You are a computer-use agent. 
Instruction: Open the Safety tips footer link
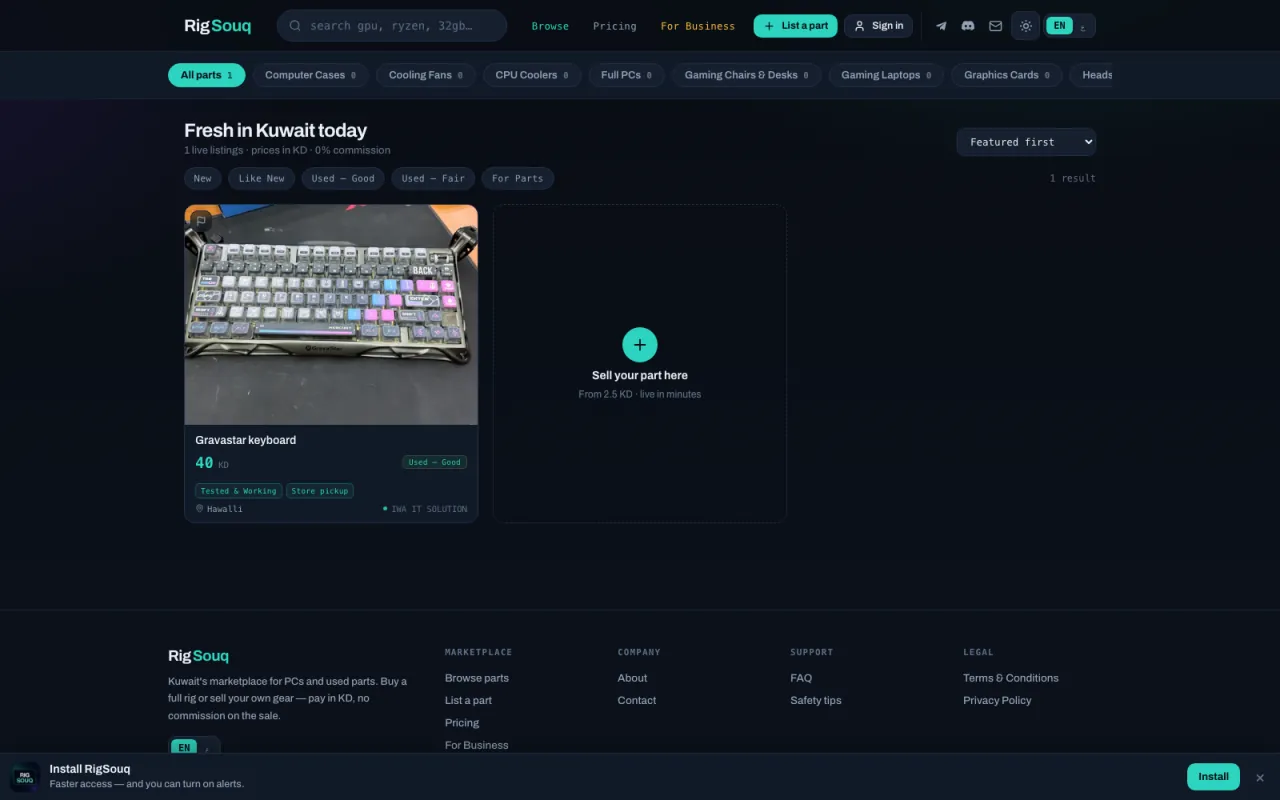tap(816, 700)
